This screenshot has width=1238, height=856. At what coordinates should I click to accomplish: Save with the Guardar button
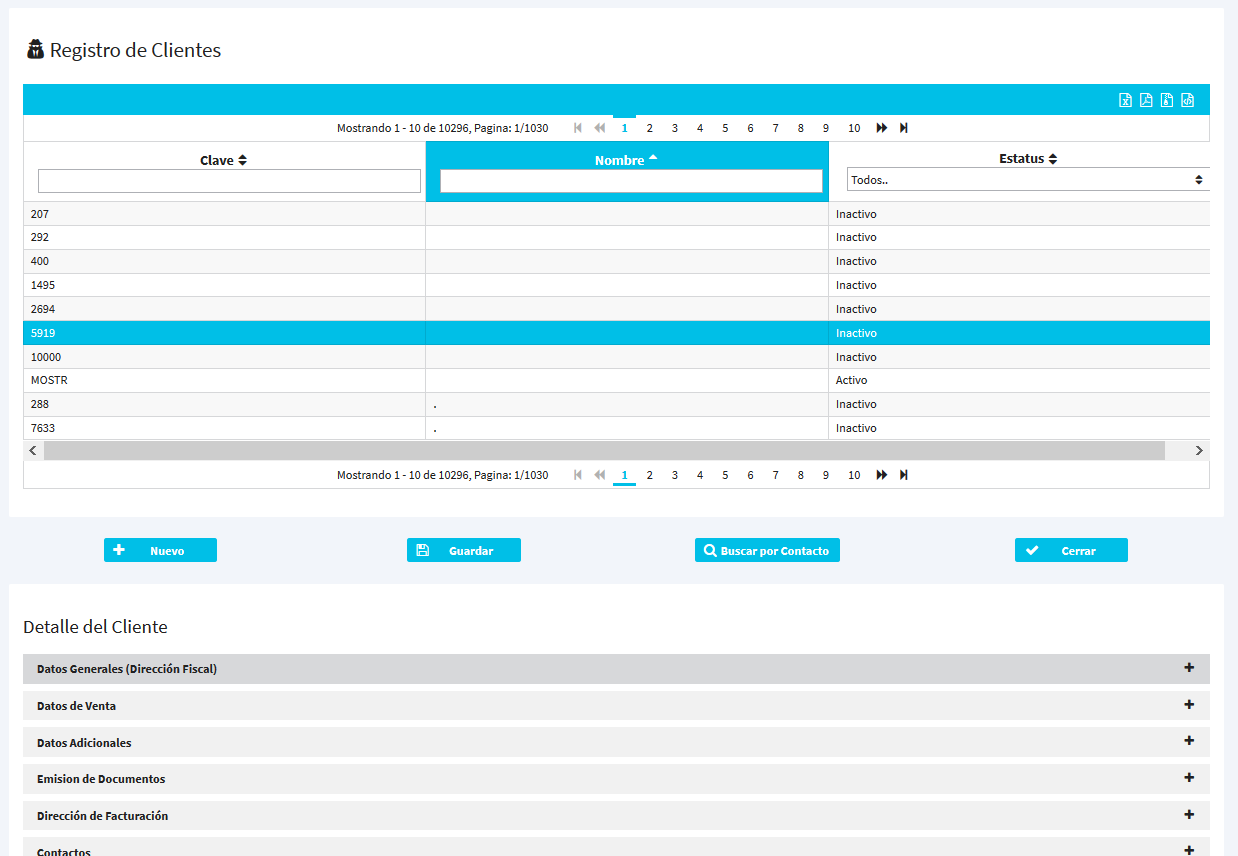(464, 550)
